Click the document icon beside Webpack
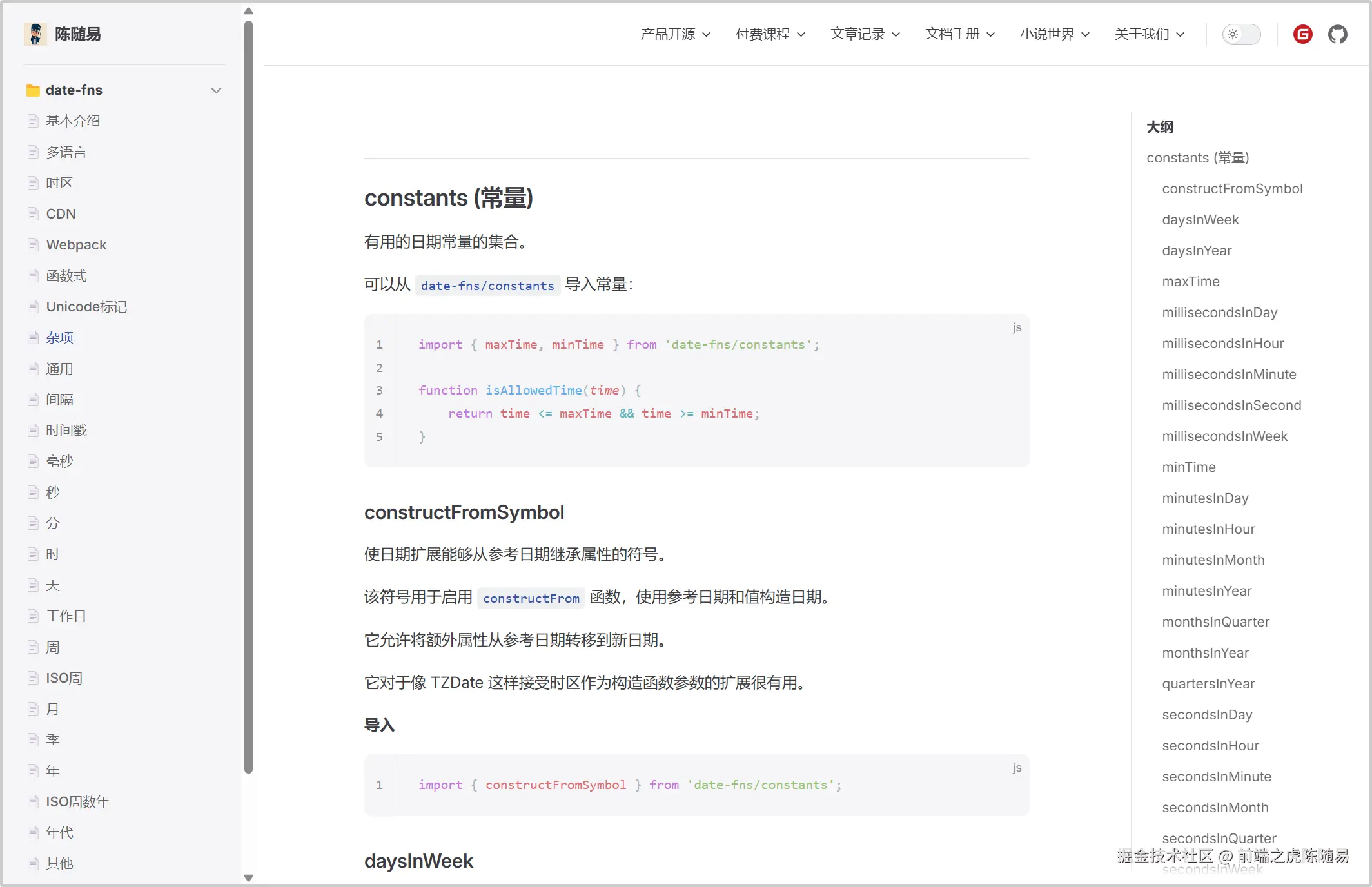Viewport: 1372px width, 887px height. pyautogui.click(x=34, y=244)
